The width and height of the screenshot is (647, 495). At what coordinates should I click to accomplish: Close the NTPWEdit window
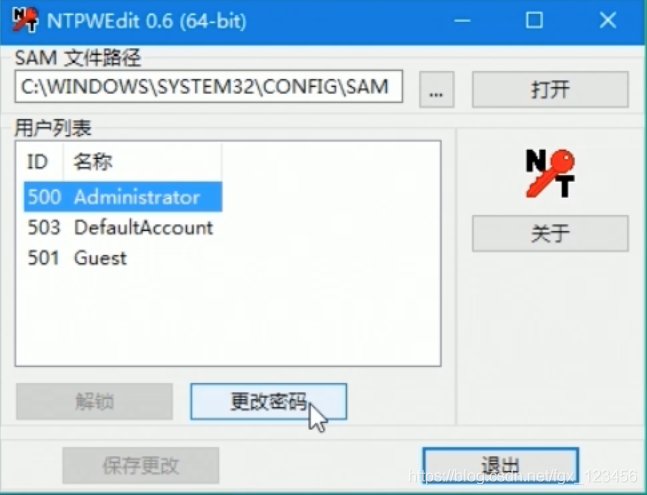click(607, 20)
